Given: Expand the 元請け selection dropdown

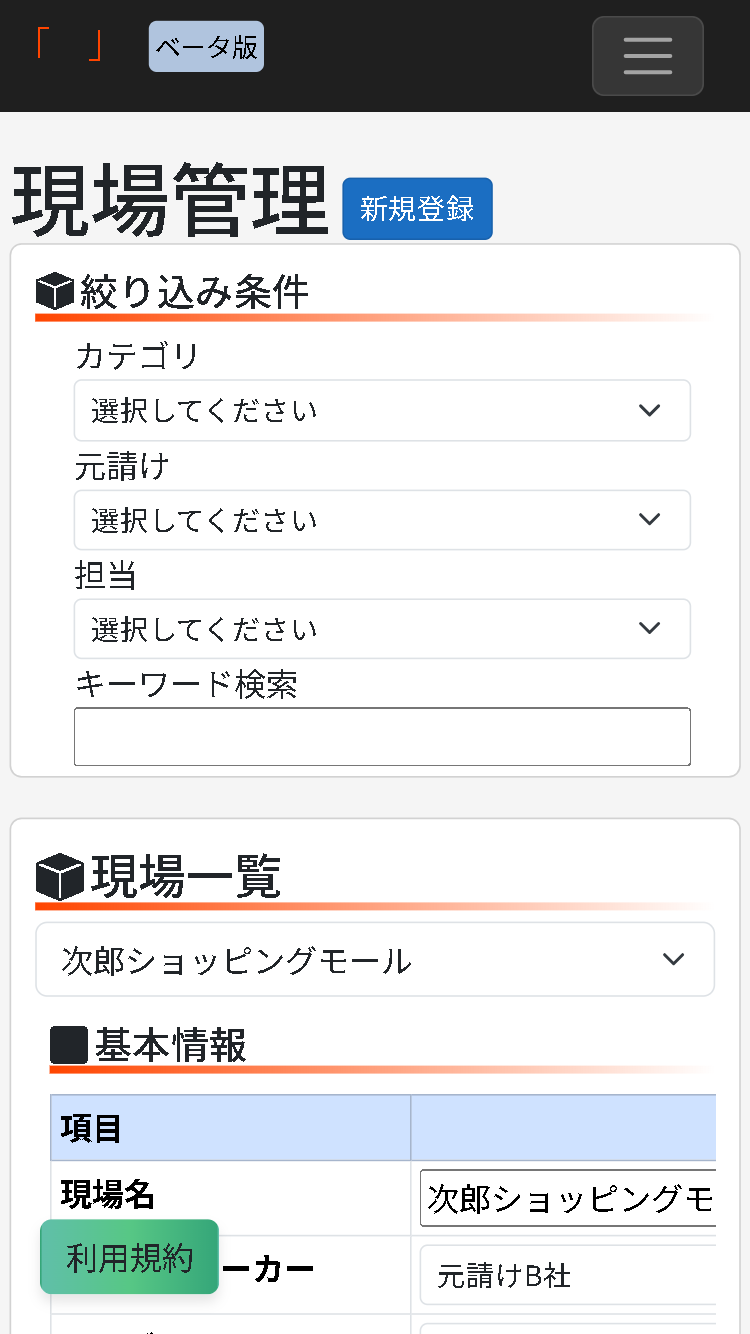Looking at the screenshot, I should point(382,519).
